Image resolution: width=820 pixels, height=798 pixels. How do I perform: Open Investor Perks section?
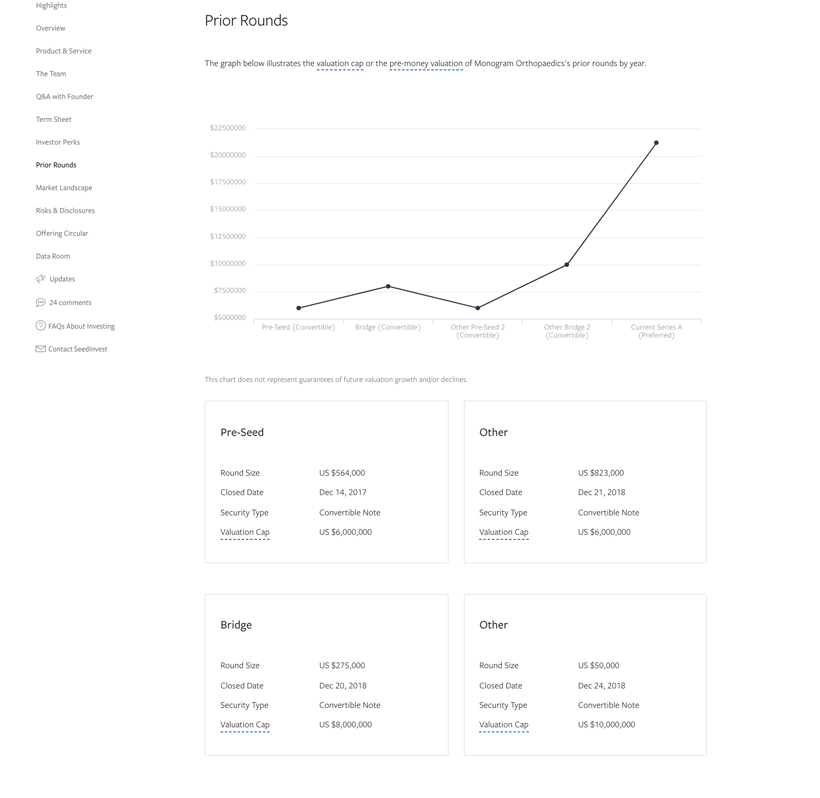(x=58, y=142)
